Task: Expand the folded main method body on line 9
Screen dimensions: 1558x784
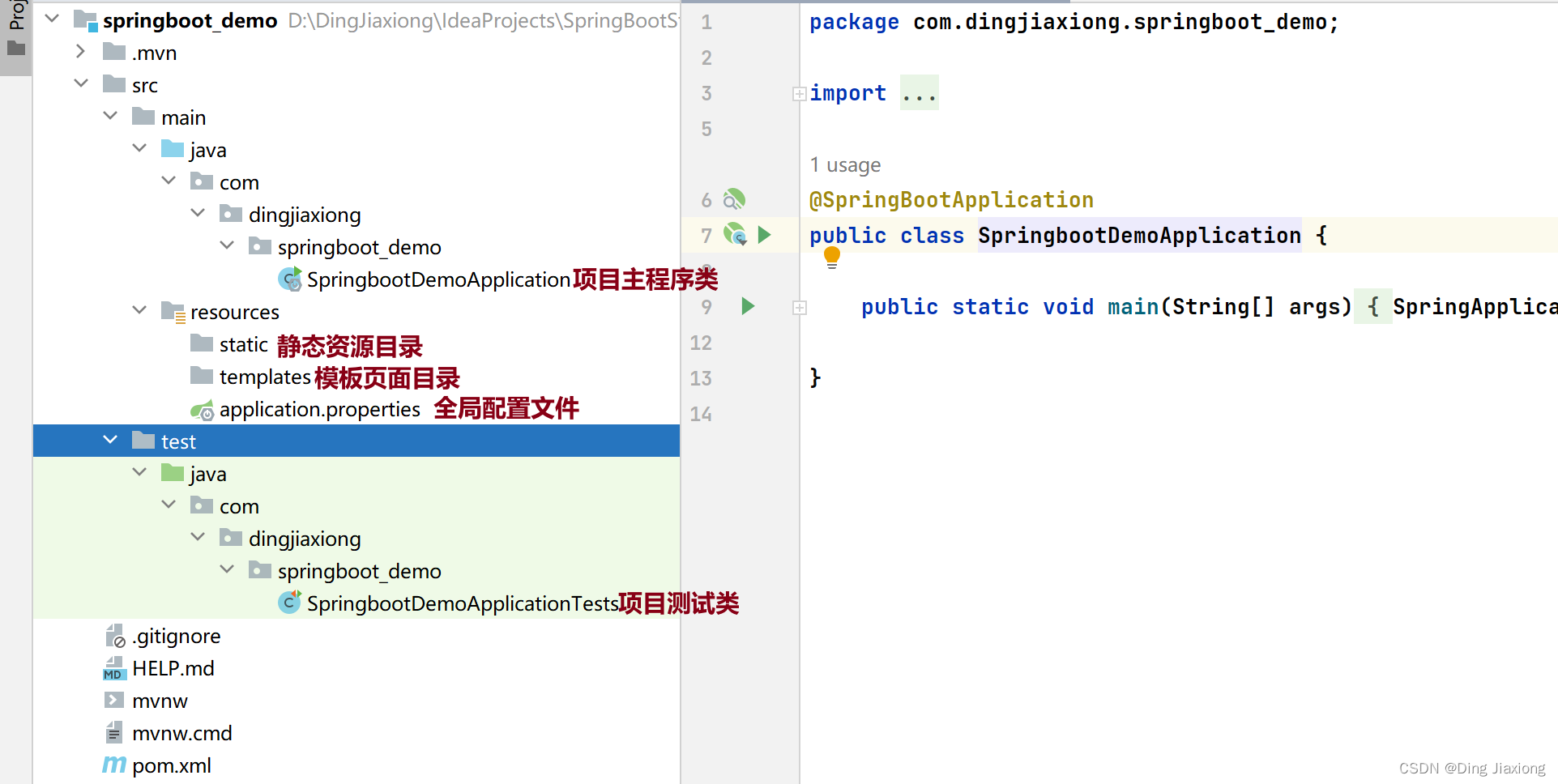Action: (x=800, y=308)
